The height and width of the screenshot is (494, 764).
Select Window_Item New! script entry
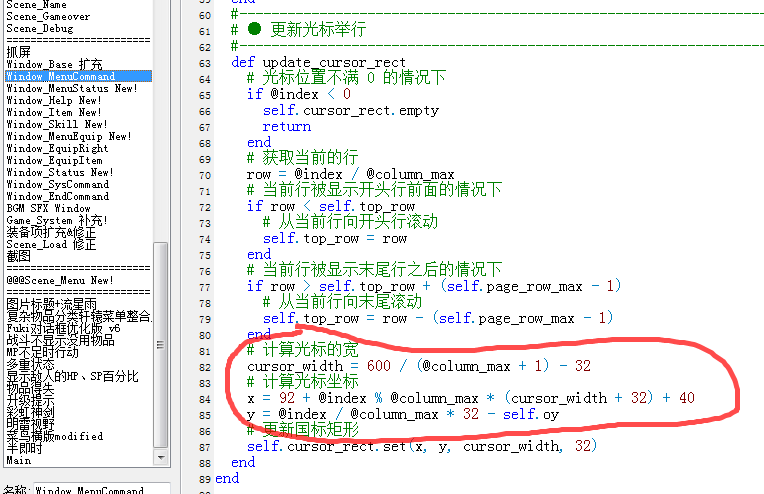[54, 113]
